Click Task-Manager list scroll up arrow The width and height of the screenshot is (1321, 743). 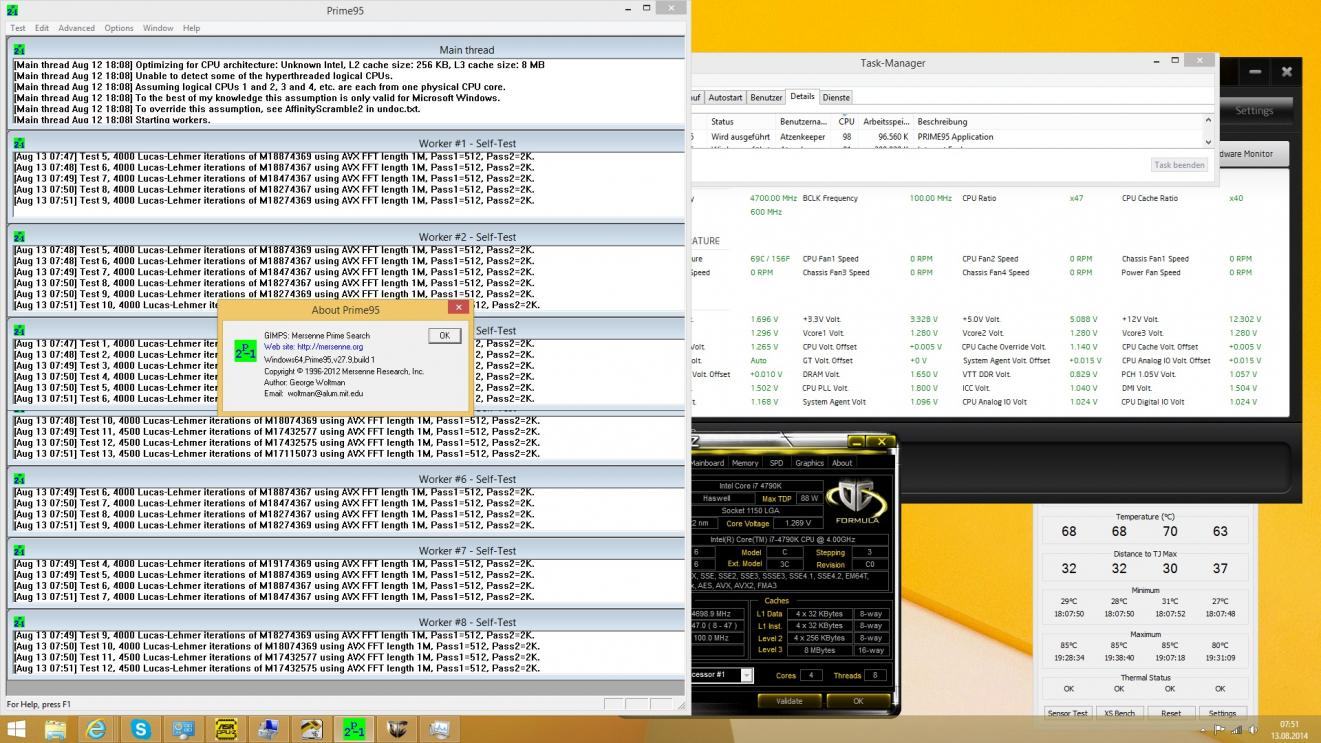pos(1208,120)
